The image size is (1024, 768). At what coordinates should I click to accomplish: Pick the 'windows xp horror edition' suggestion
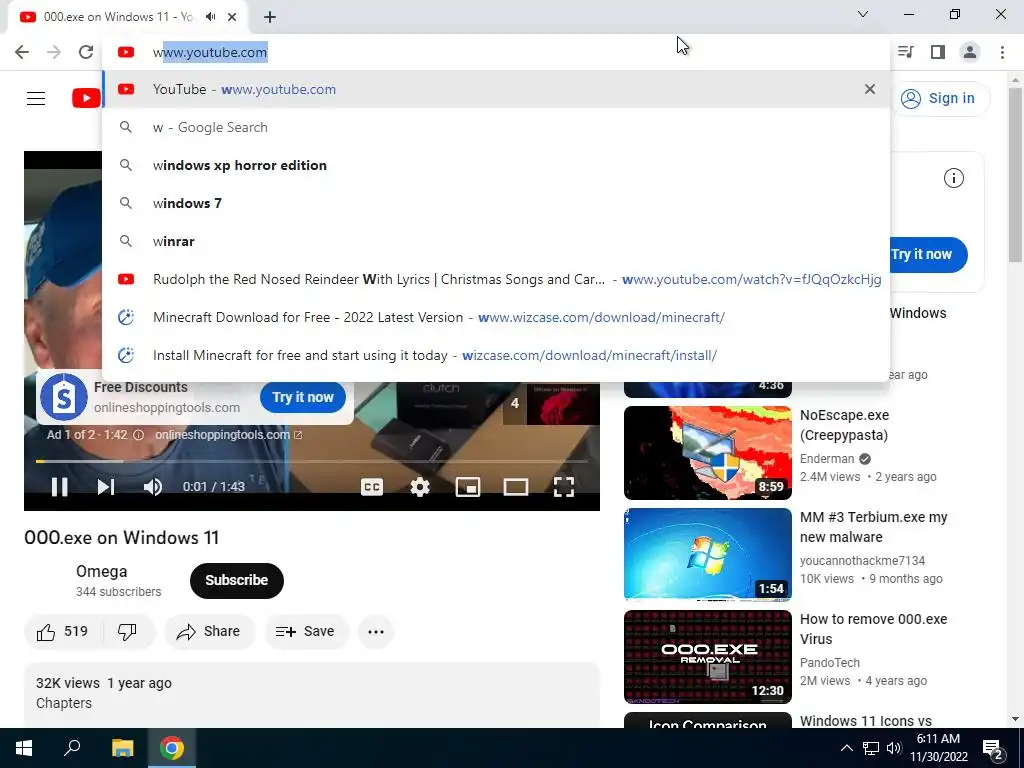pyautogui.click(x=496, y=165)
